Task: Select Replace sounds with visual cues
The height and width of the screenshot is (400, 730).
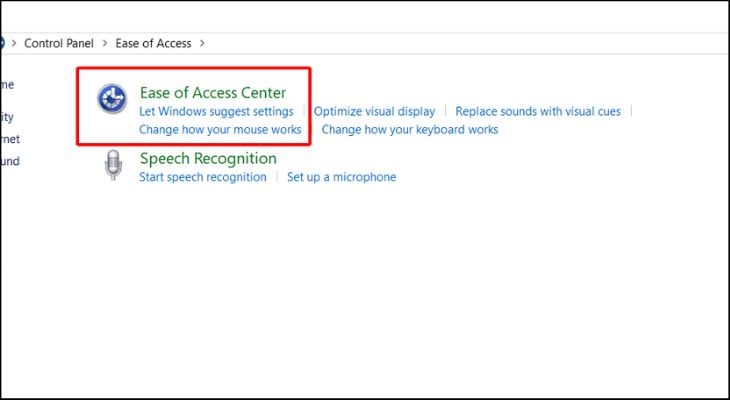Action: tap(538, 112)
